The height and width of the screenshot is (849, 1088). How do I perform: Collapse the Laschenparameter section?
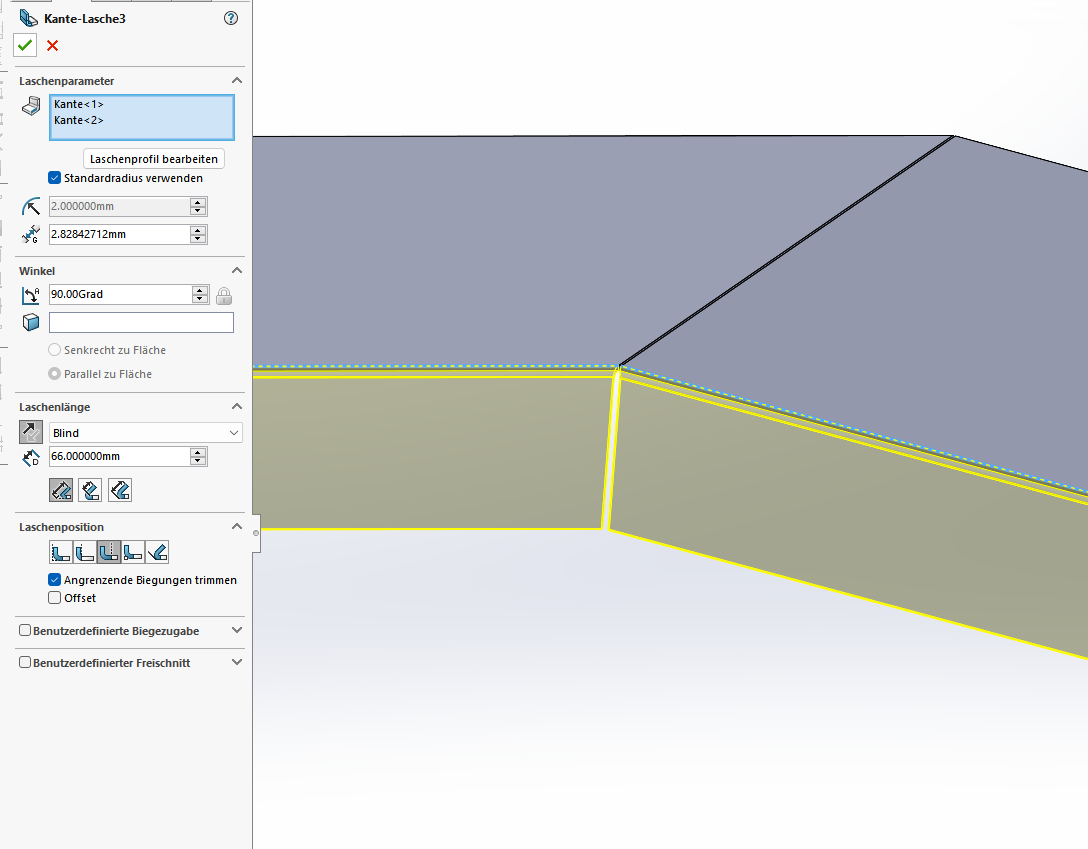(x=237, y=80)
